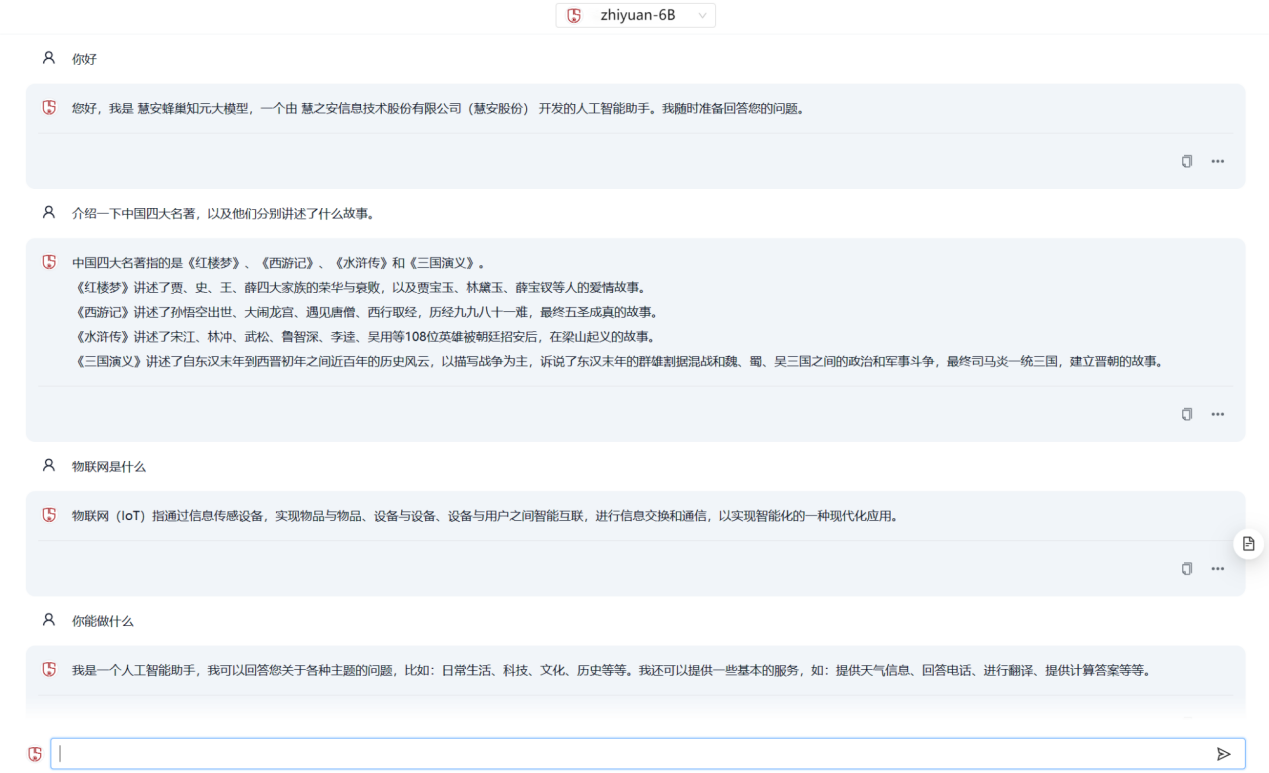Open more options for the greeting reply

(1217, 161)
